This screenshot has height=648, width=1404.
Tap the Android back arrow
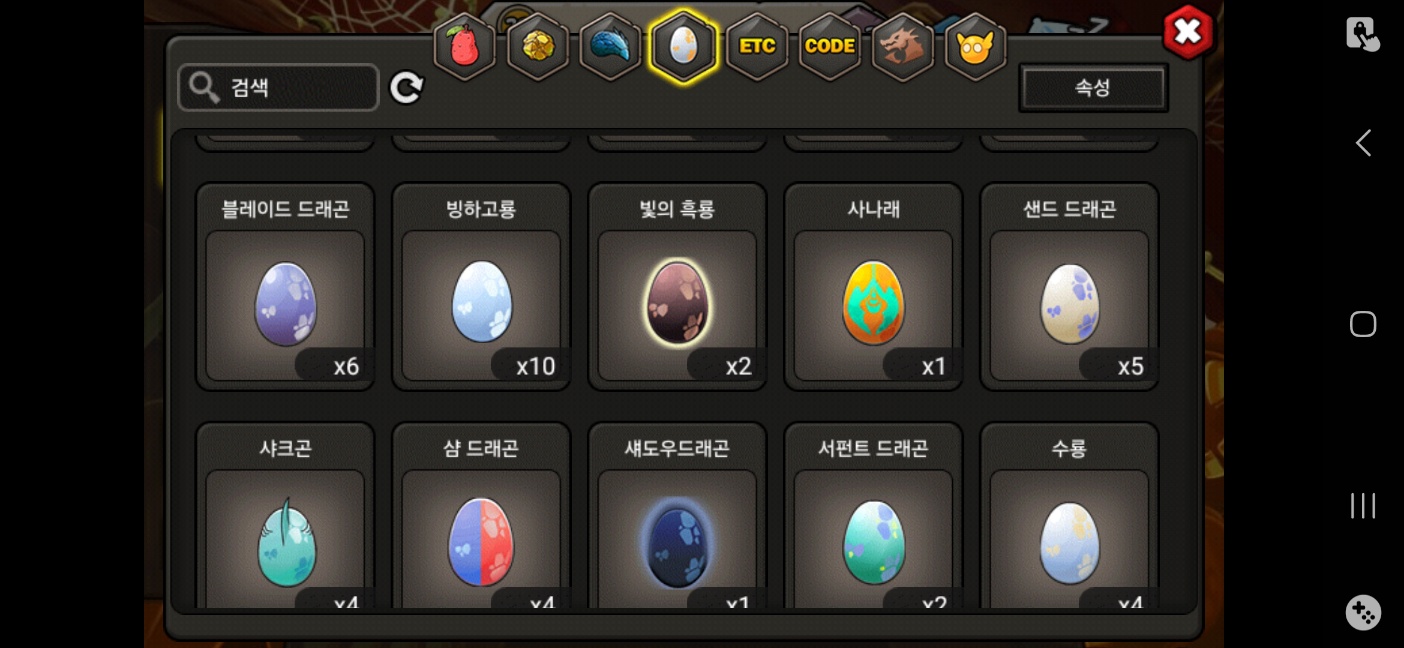point(1363,143)
